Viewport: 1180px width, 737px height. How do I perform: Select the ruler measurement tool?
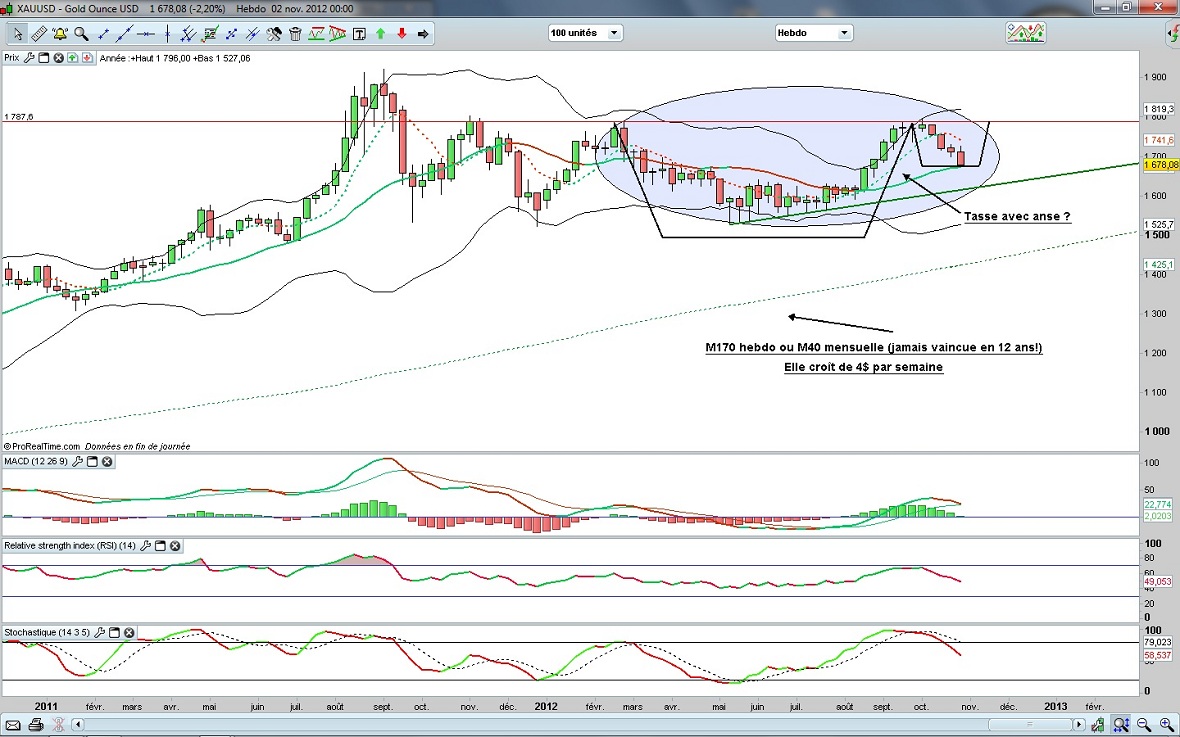click(39, 34)
